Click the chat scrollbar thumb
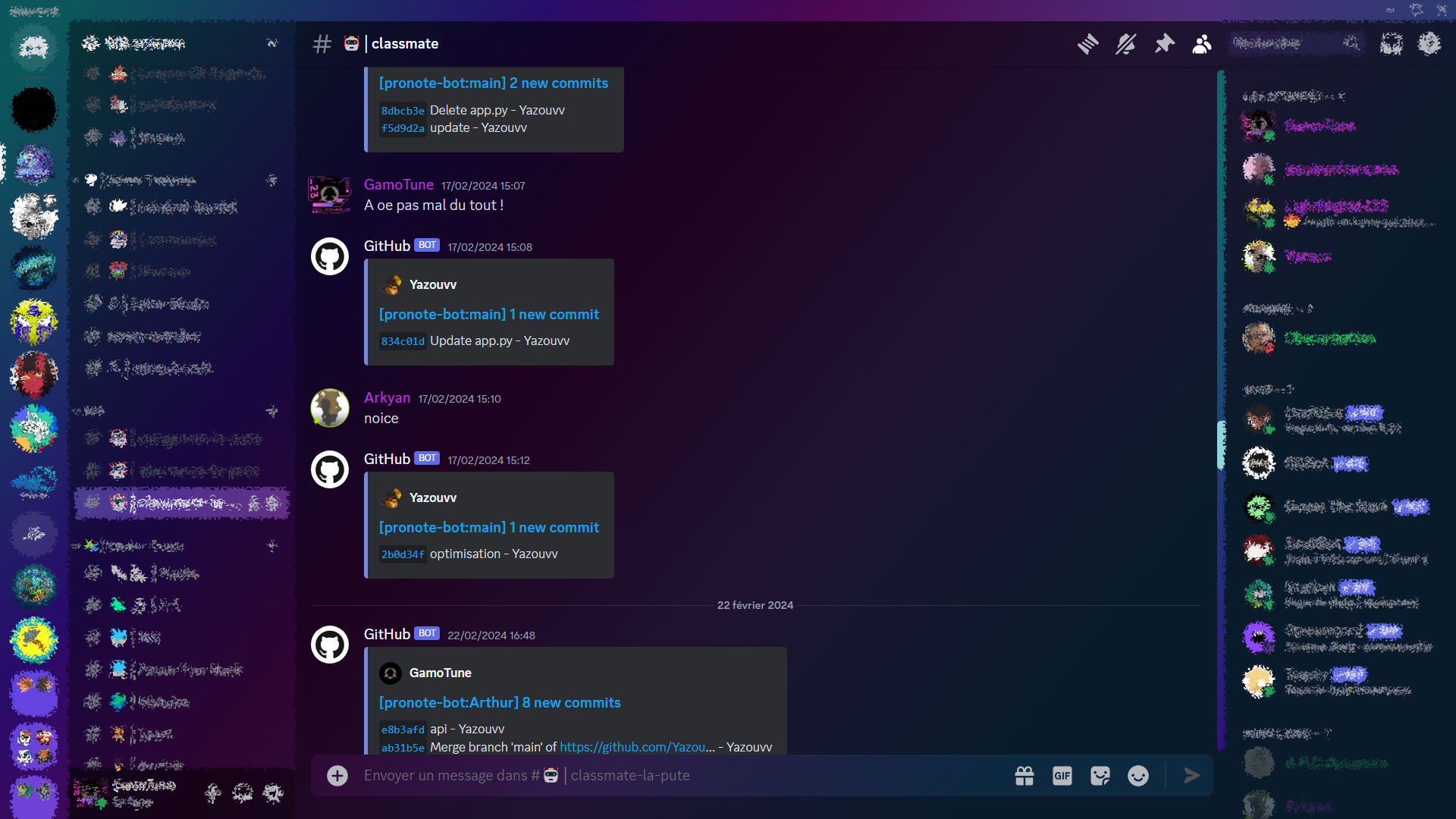1456x819 pixels. (x=1221, y=445)
